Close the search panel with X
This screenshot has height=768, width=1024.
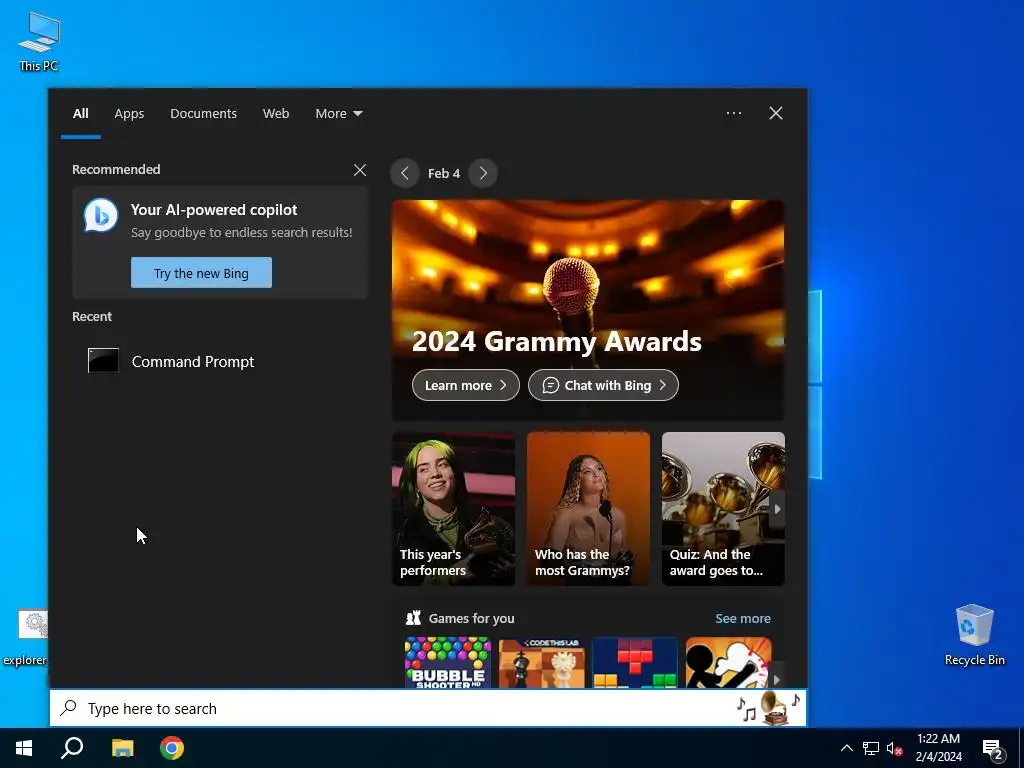tap(776, 113)
